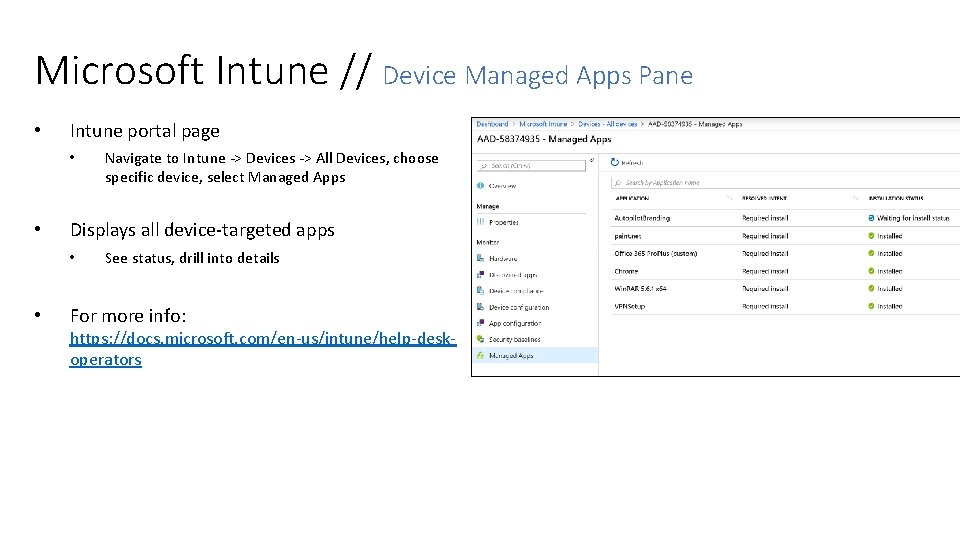Open Discovered apps in the sidebar
This screenshot has height=540, width=960.
pos(513,275)
